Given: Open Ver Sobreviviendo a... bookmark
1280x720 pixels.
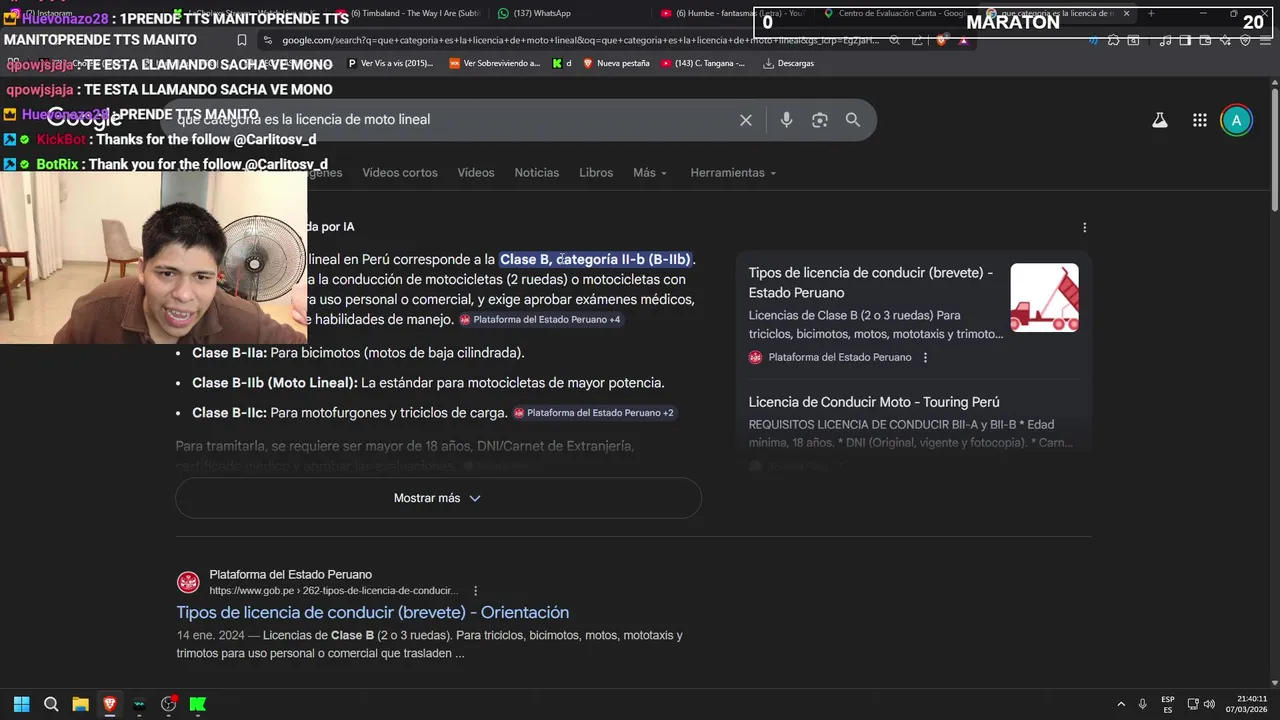Looking at the screenshot, I should point(495,63).
